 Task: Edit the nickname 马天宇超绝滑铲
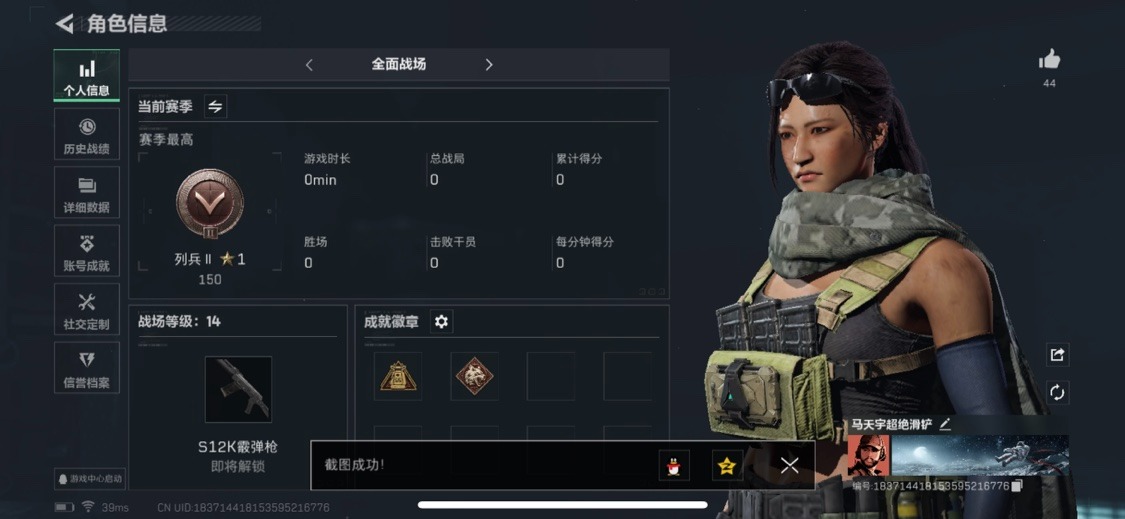(945, 424)
